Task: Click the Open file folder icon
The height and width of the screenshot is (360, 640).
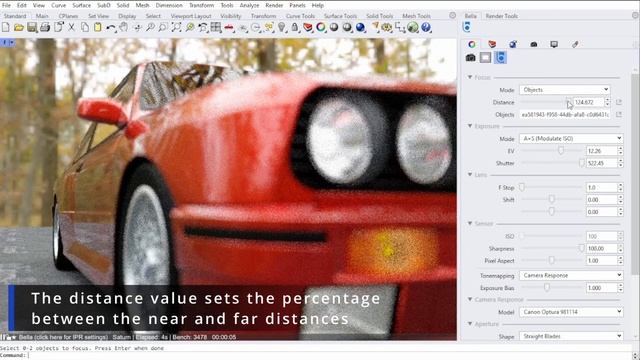Action: [x=19, y=27]
